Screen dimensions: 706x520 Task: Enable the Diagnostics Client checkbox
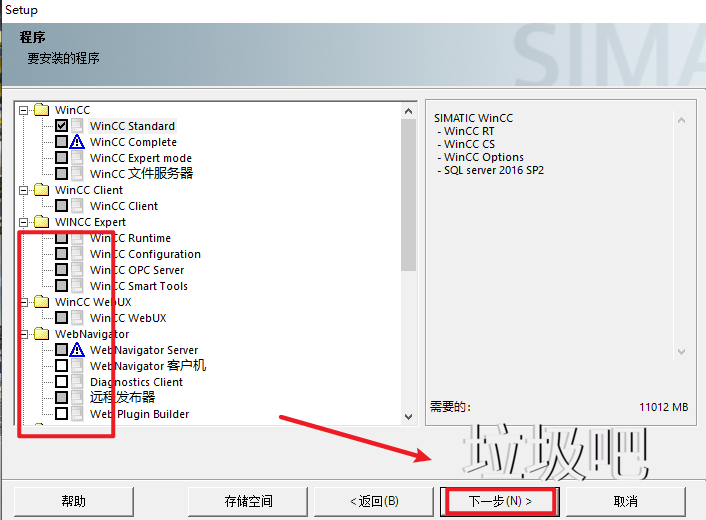pos(61,382)
